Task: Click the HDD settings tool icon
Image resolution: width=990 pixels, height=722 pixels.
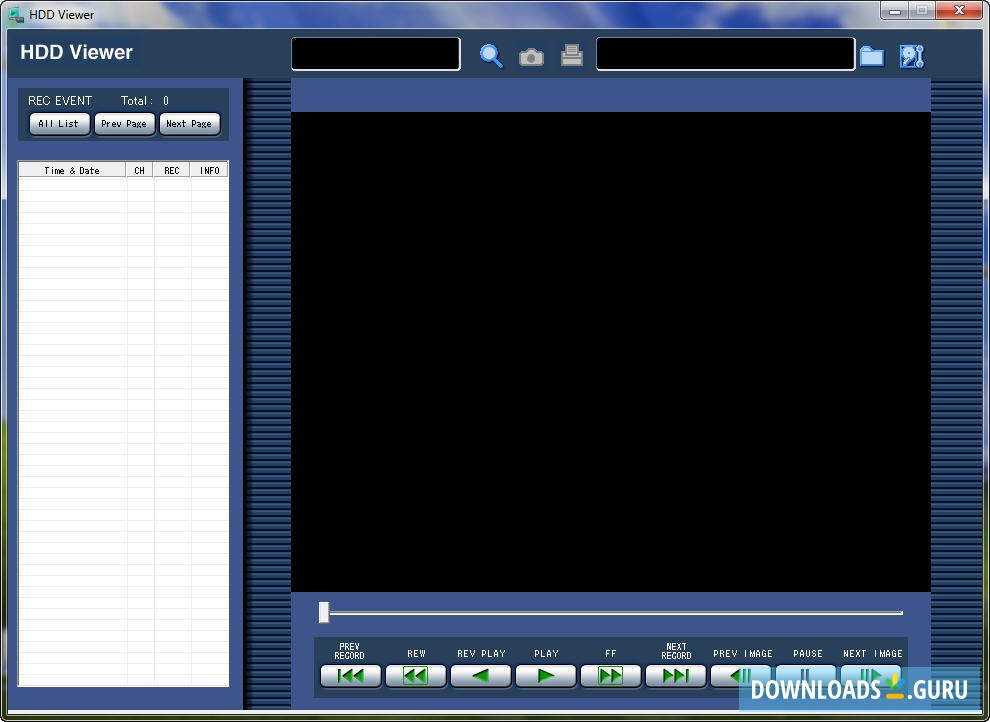Action: (912, 56)
